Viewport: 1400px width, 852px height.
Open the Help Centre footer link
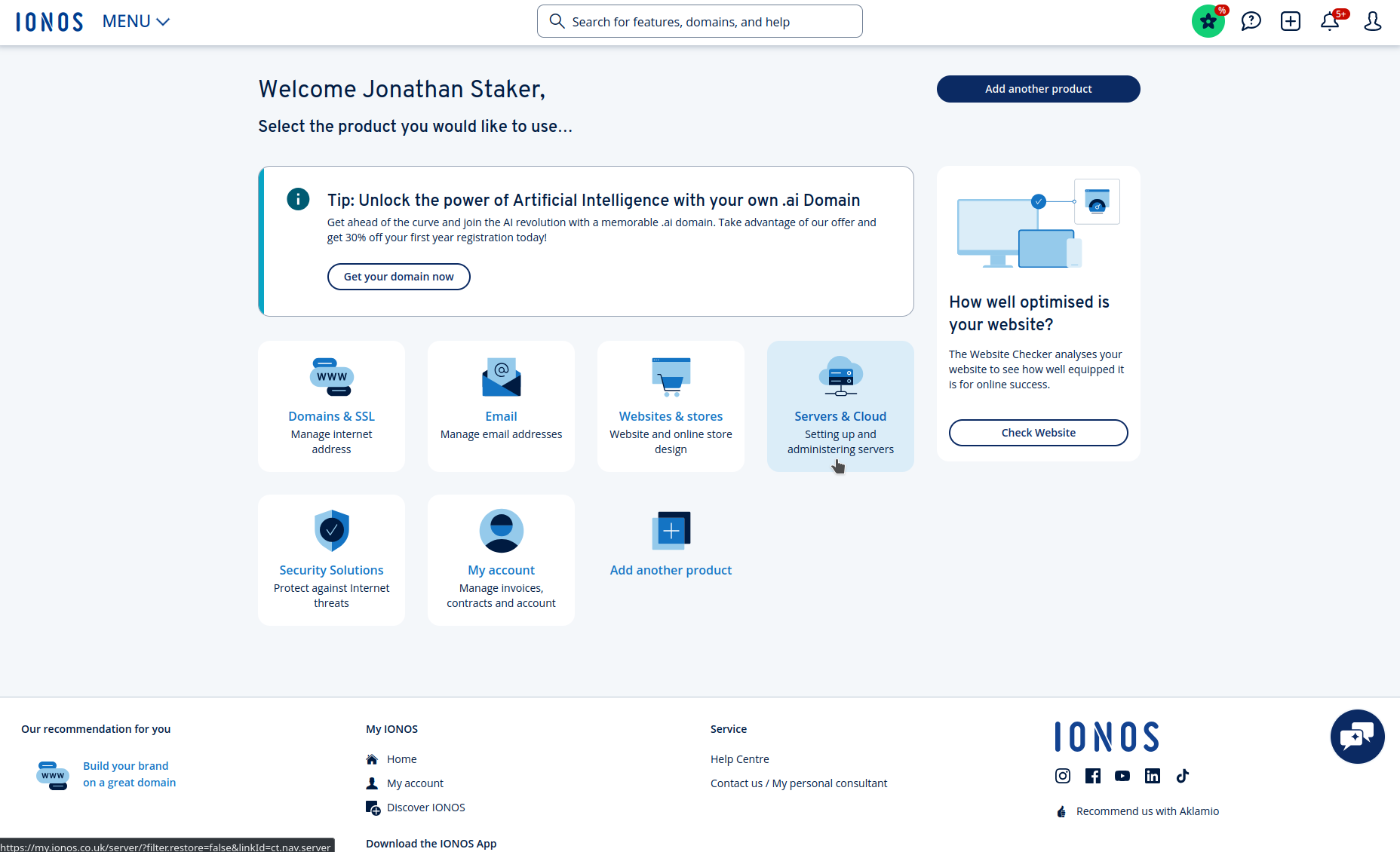pyautogui.click(x=739, y=759)
